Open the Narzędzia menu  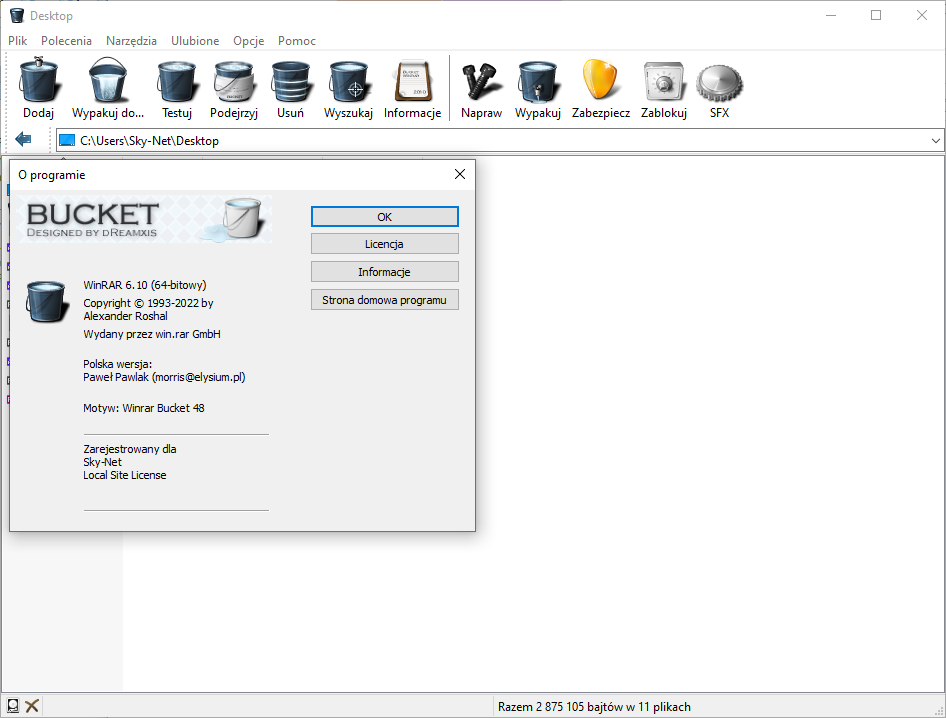click(132, 40)
